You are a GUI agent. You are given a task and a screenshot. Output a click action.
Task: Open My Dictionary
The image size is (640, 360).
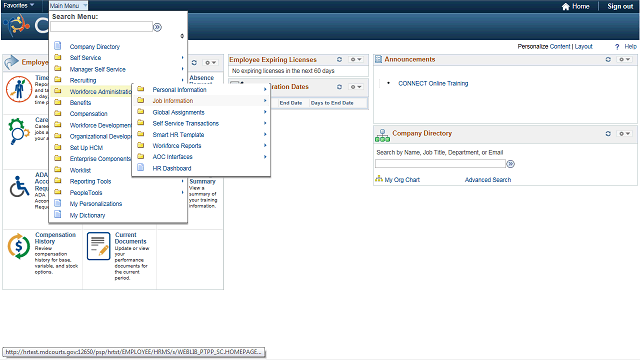tap(87, 215)
